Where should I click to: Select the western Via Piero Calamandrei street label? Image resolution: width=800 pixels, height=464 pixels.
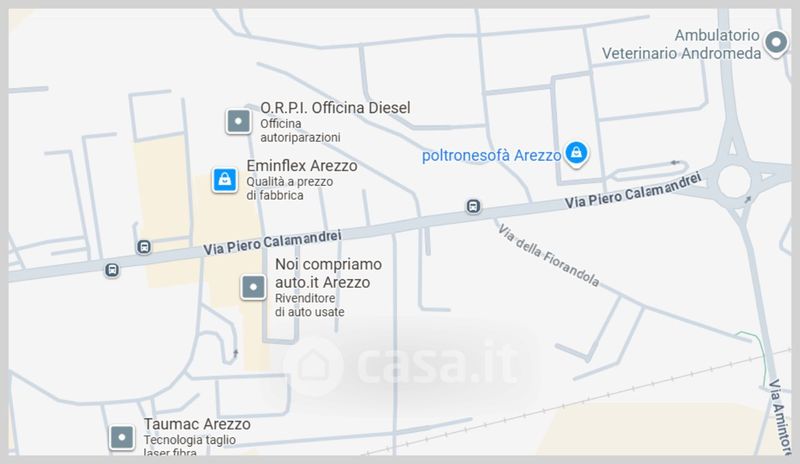click(x=272, y=242)
